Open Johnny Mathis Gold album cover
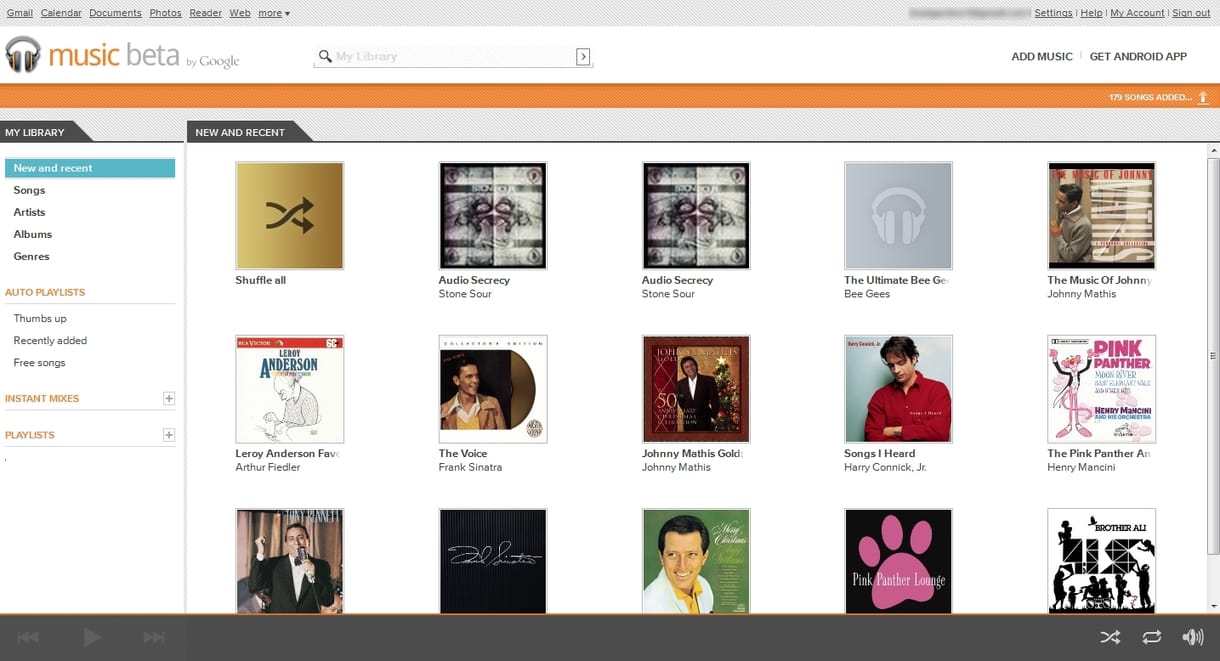This screenshot has height=661, width=1220. [696, 389]
